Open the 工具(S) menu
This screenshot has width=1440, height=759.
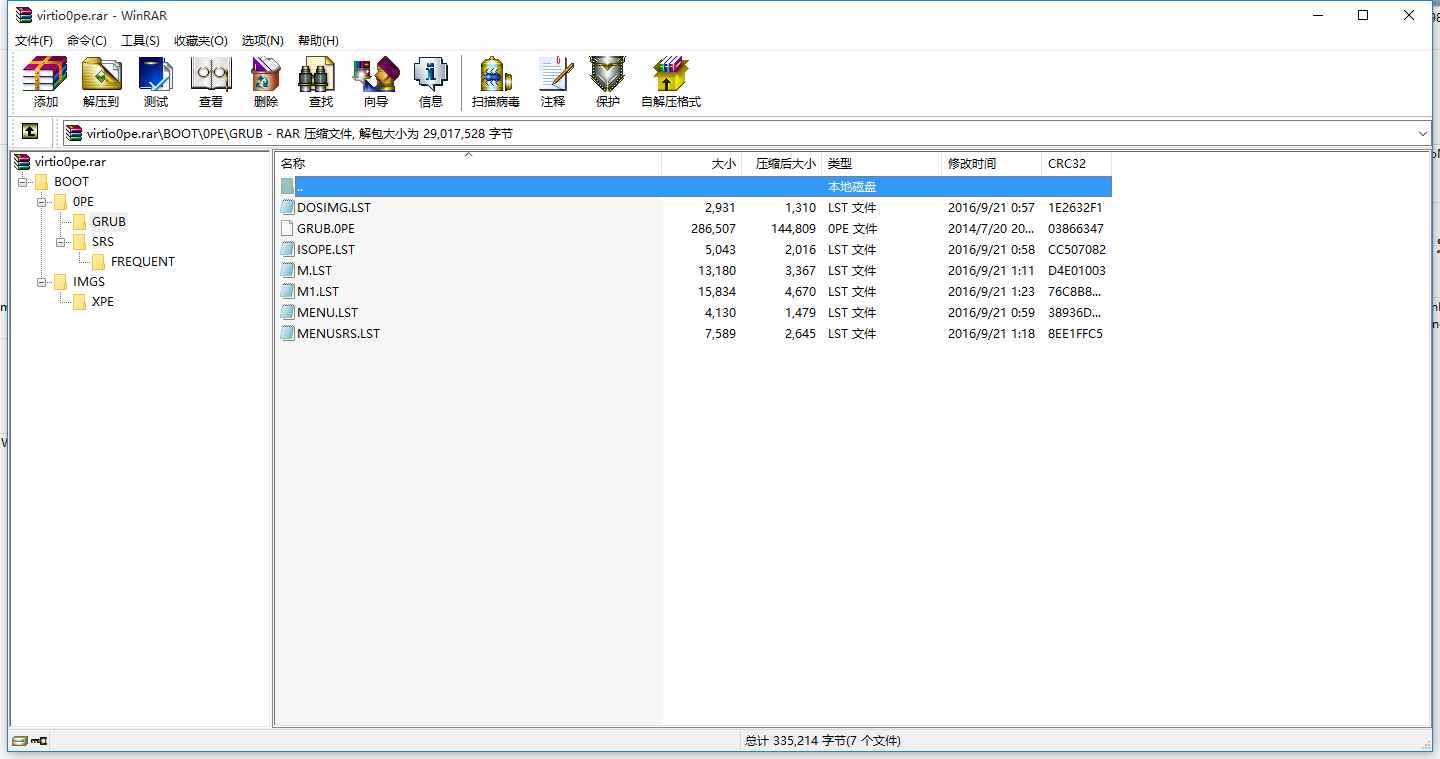coord(140,41)
